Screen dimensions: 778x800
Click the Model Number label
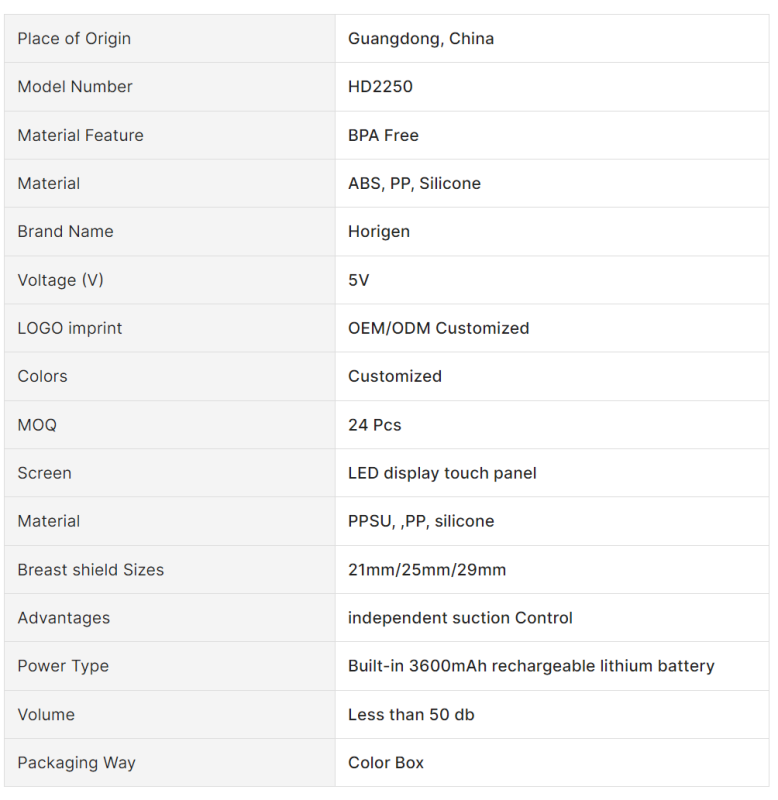pos(75,87)
